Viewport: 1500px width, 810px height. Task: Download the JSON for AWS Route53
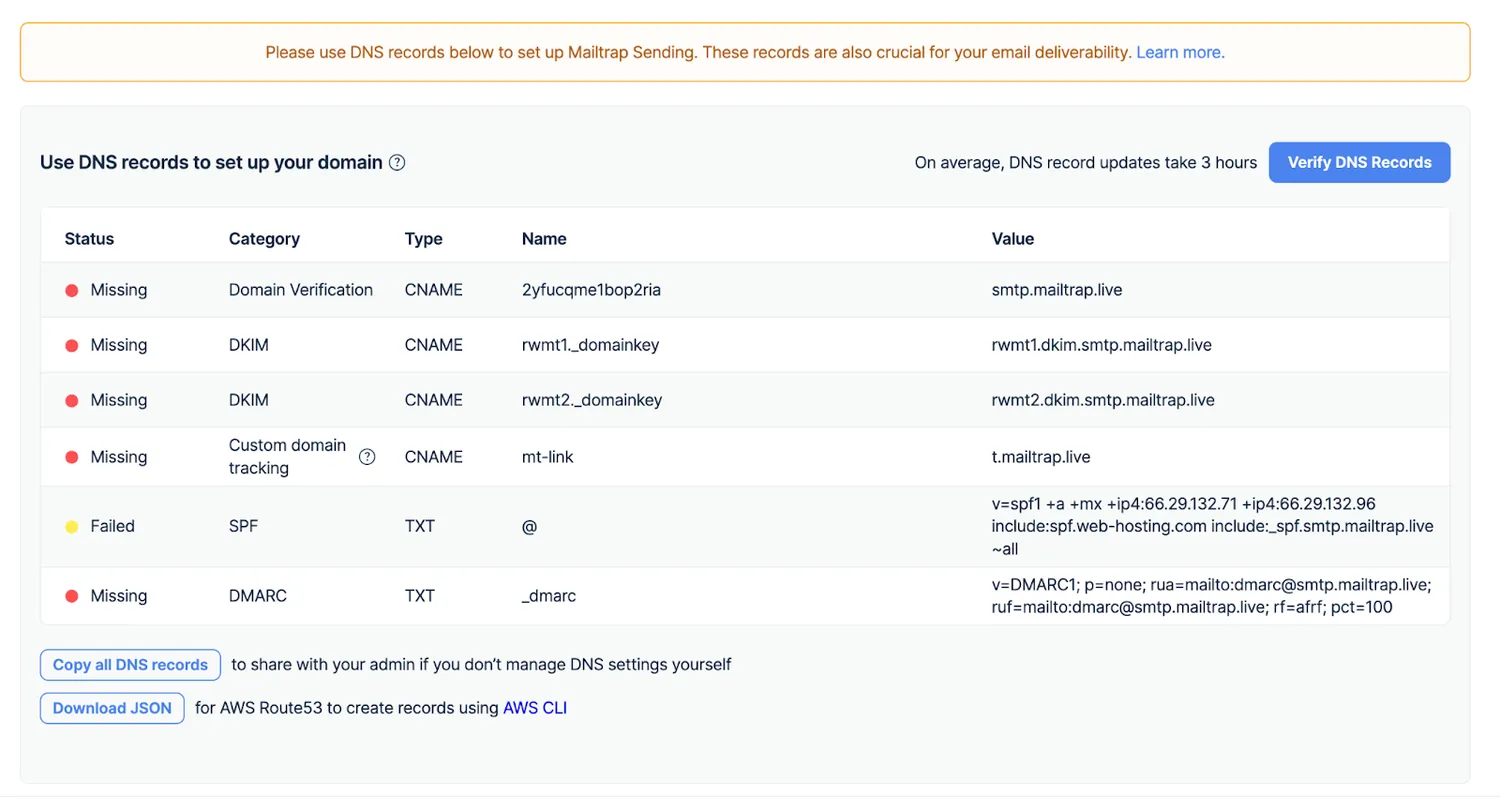(112, 708)
